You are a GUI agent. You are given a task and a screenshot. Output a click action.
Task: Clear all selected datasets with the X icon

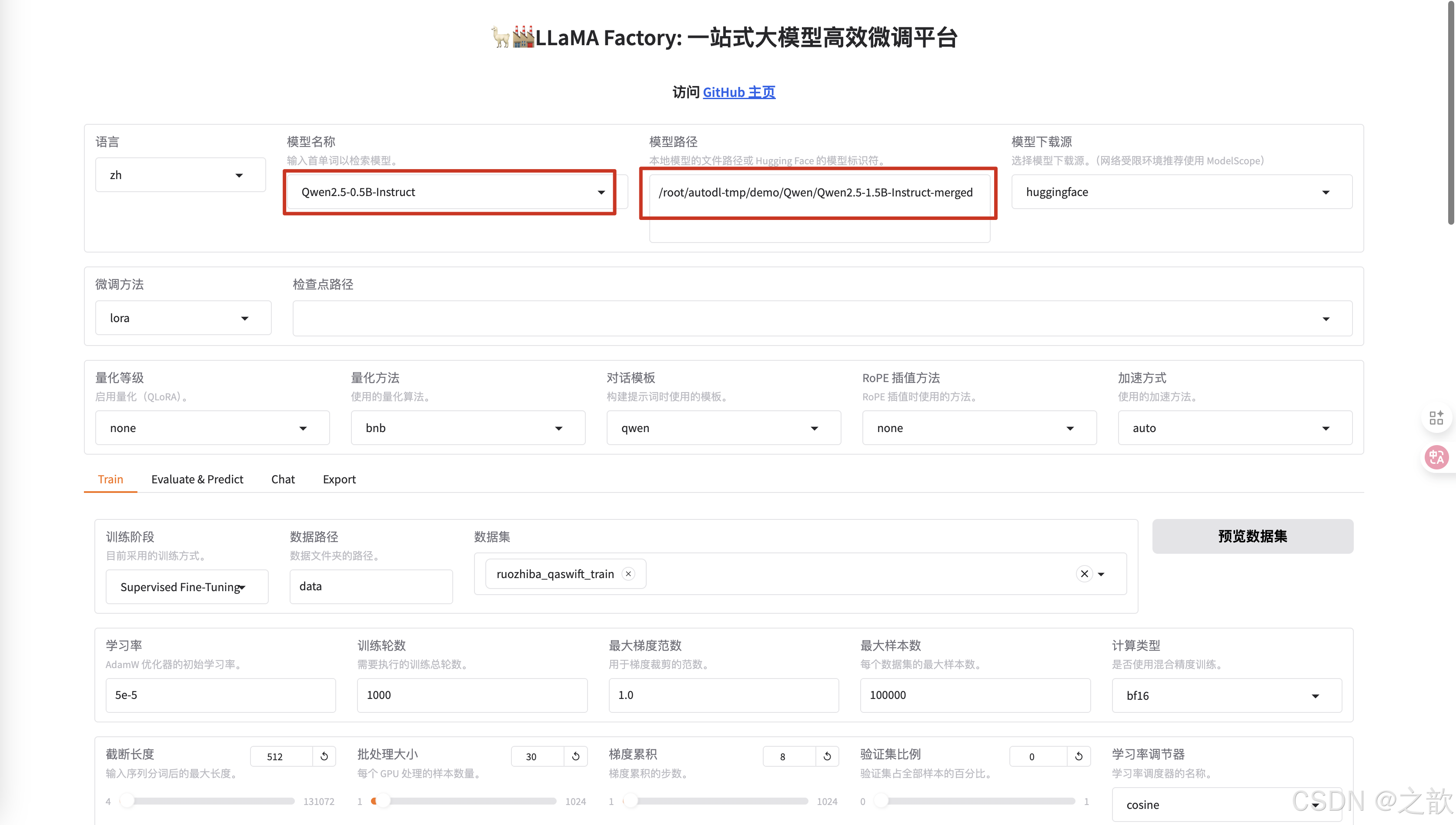pos(1084,574)
